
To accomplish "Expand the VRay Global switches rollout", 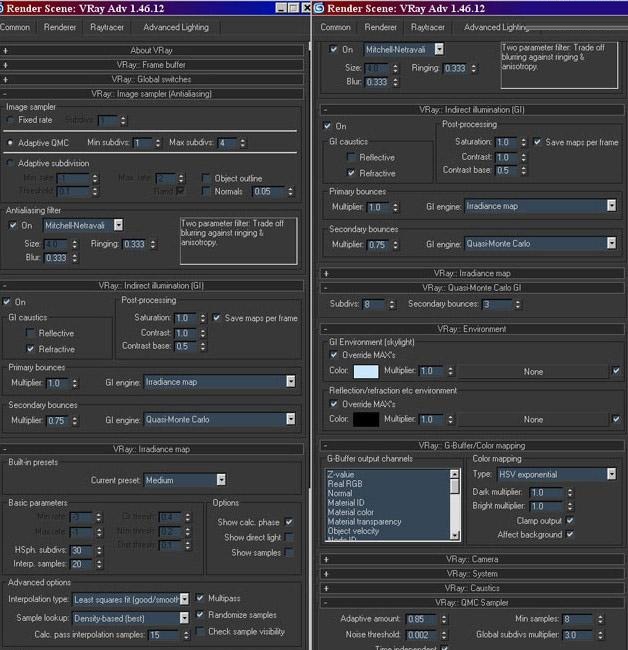I will (152, 79).
